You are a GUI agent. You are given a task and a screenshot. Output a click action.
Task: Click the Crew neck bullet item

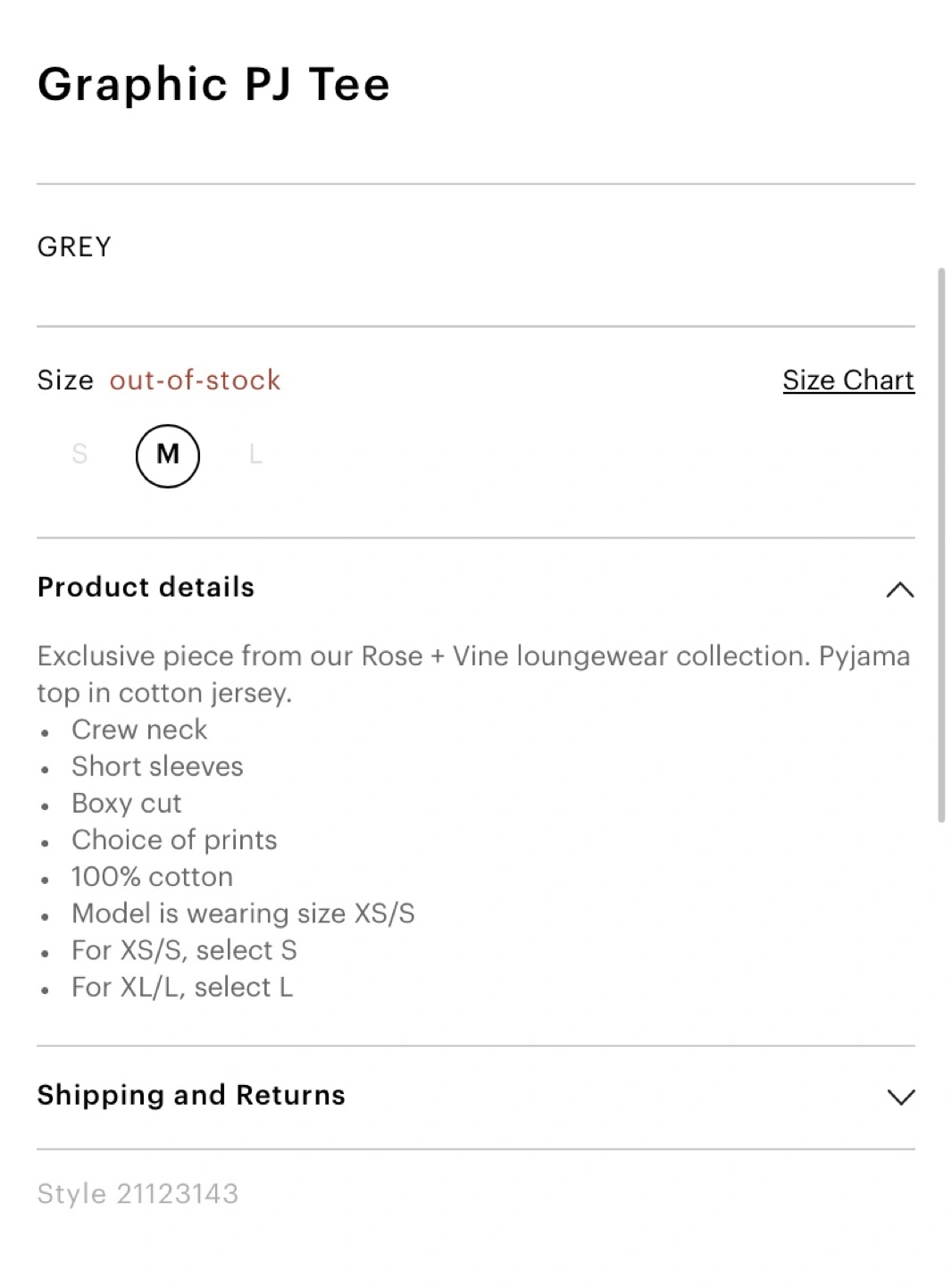coord(139,730)
